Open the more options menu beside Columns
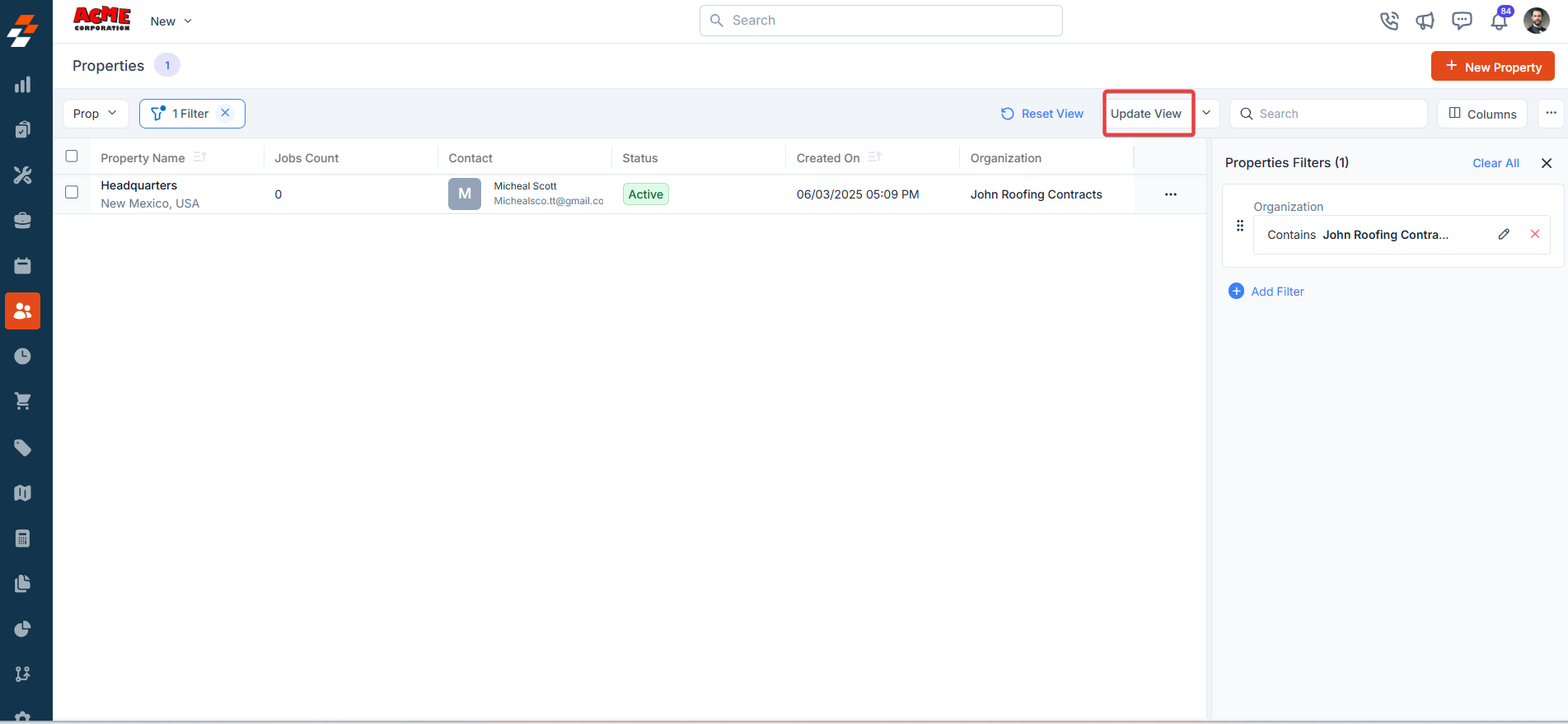 [1551, 113]
